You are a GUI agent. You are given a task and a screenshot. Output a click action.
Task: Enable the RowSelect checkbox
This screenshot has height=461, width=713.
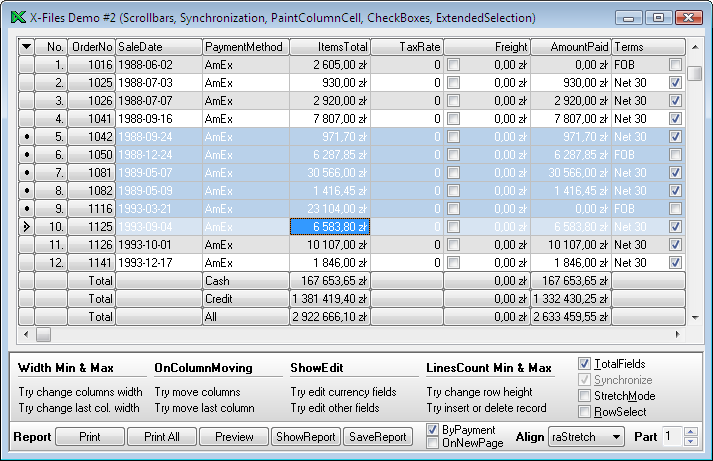585,412
